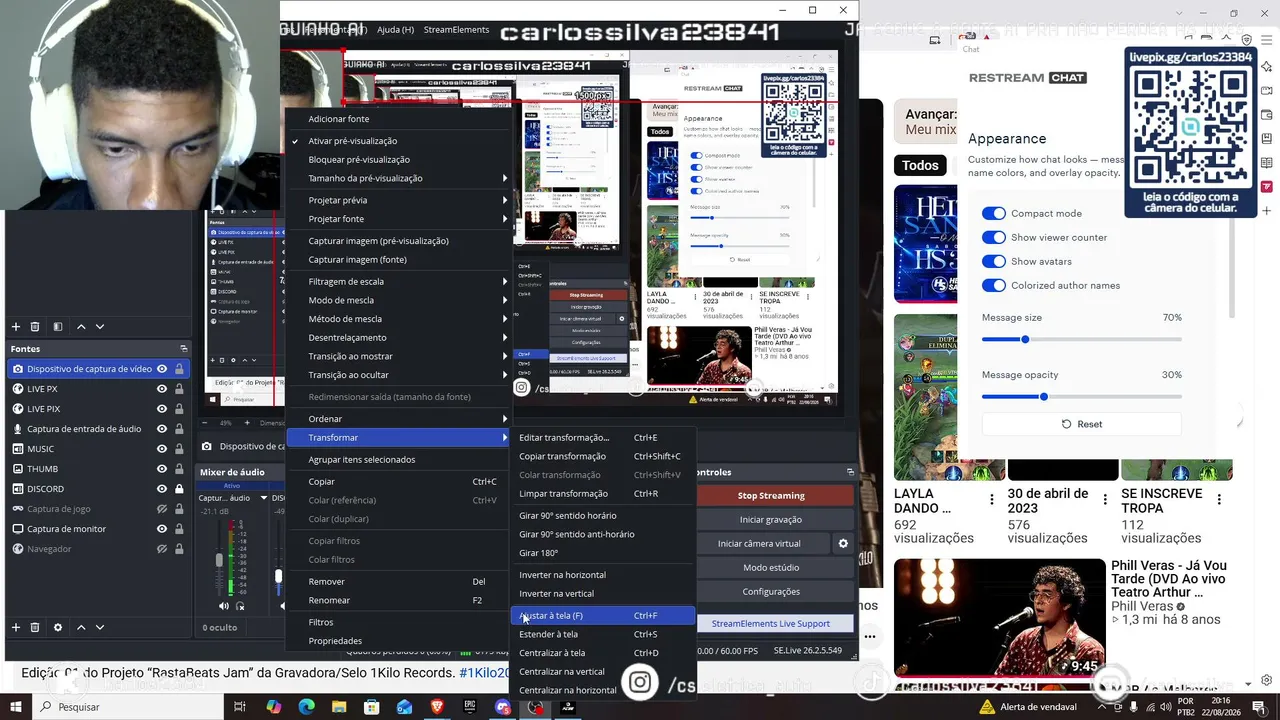Open options for SE INSCREVE TROPA video

1218,500
